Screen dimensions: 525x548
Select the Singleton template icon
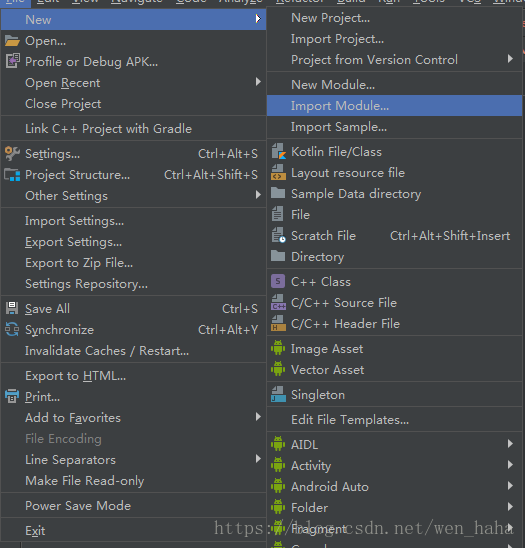coord(279,395)
